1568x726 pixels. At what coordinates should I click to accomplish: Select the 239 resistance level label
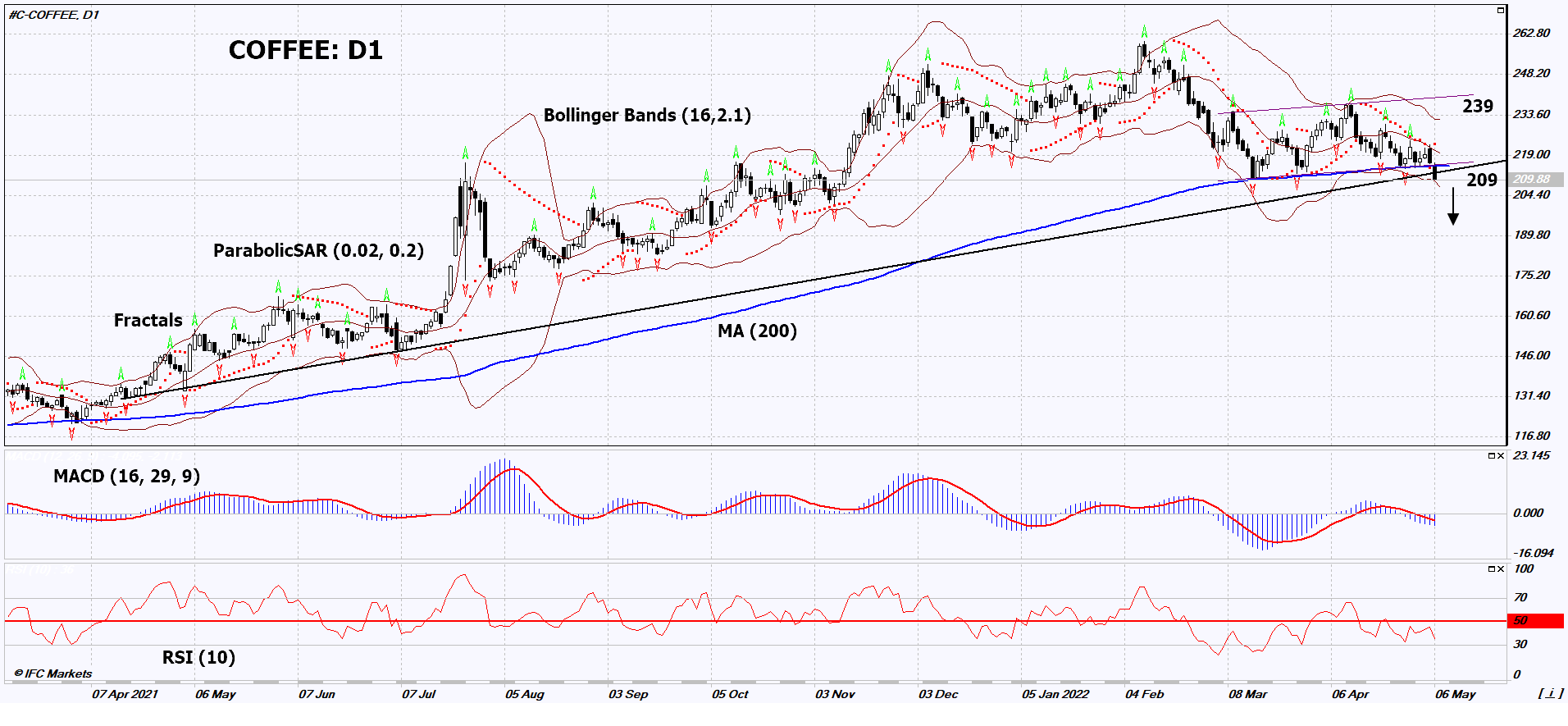(x=1478, y=107)
